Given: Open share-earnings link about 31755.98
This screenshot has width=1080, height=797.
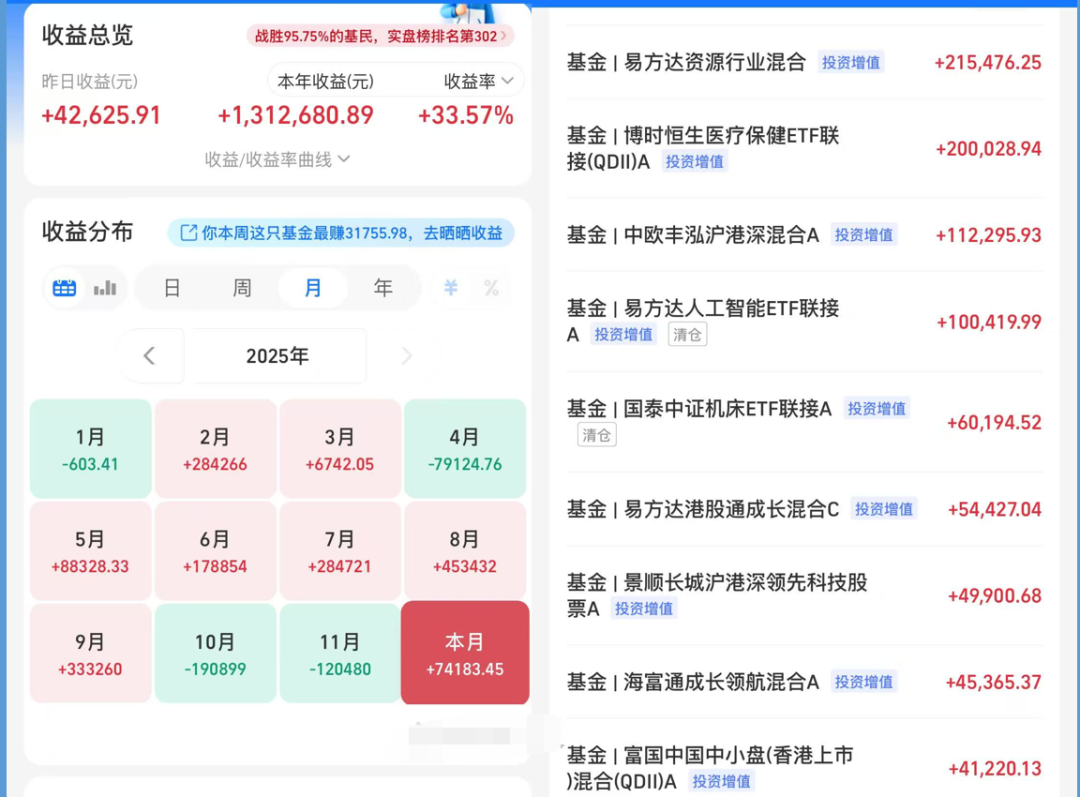Looking at the screenshot, I should coord(341,233).
